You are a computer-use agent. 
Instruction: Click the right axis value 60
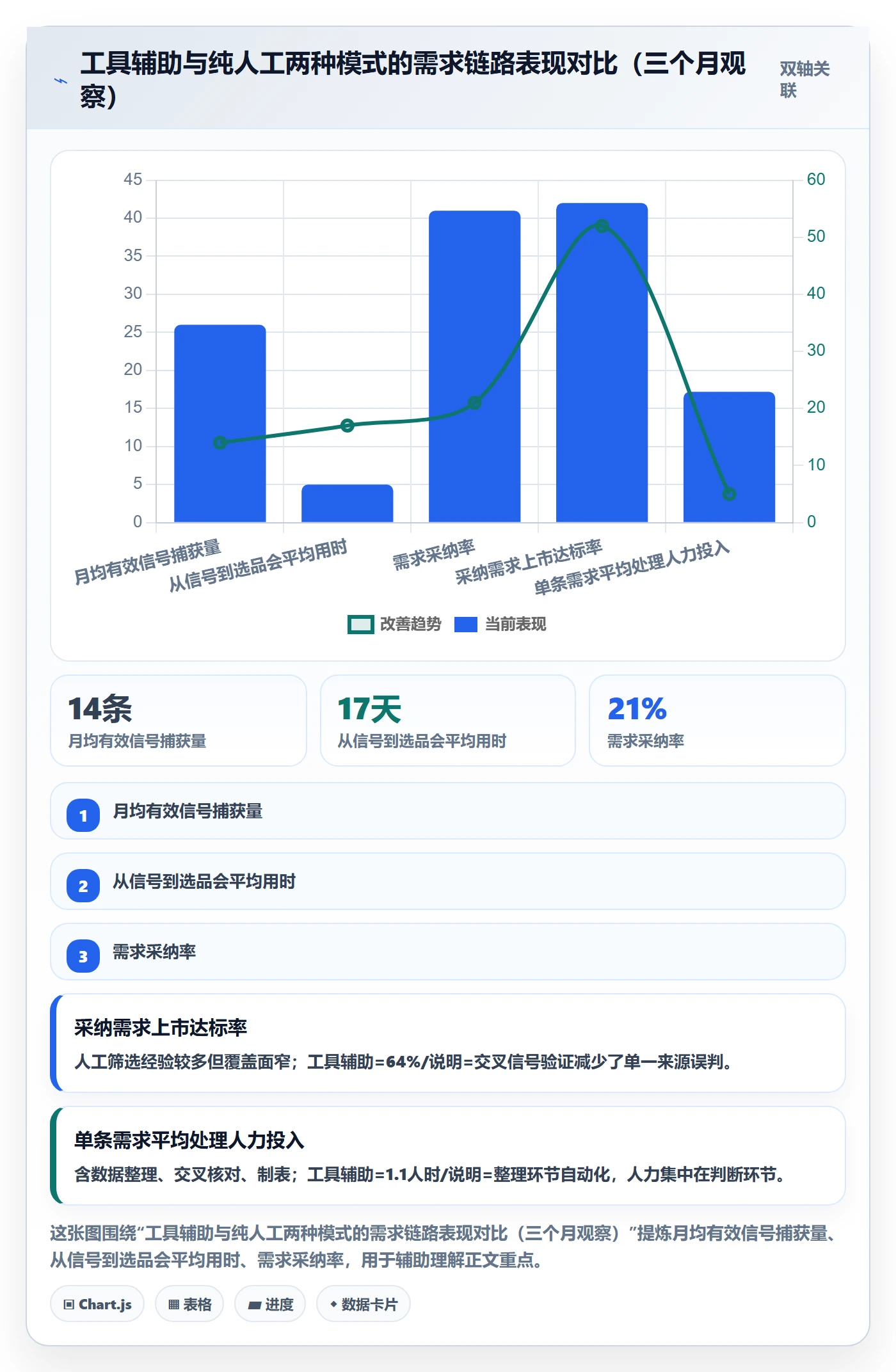point(815,179)
